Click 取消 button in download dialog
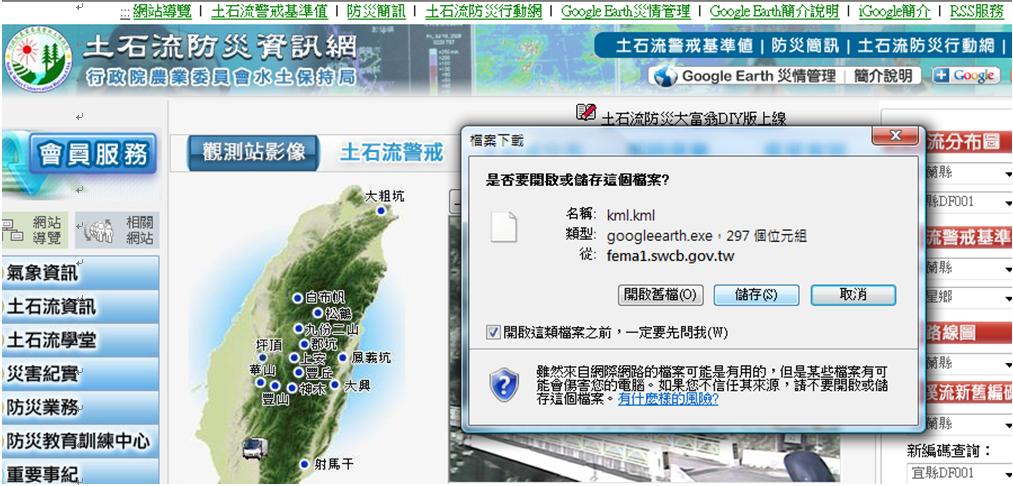 (853, 295)
